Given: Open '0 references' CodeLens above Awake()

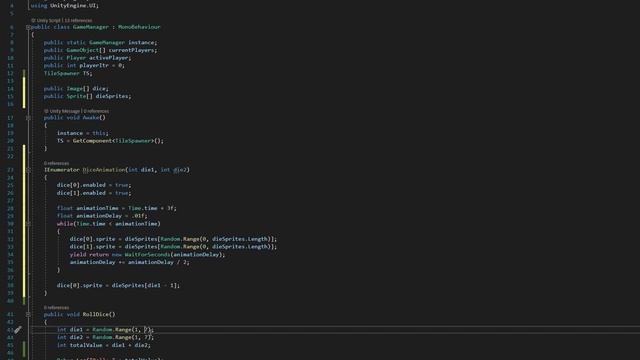Looking at the screenshot, I should pyautogui.click(x=96, y=111).
